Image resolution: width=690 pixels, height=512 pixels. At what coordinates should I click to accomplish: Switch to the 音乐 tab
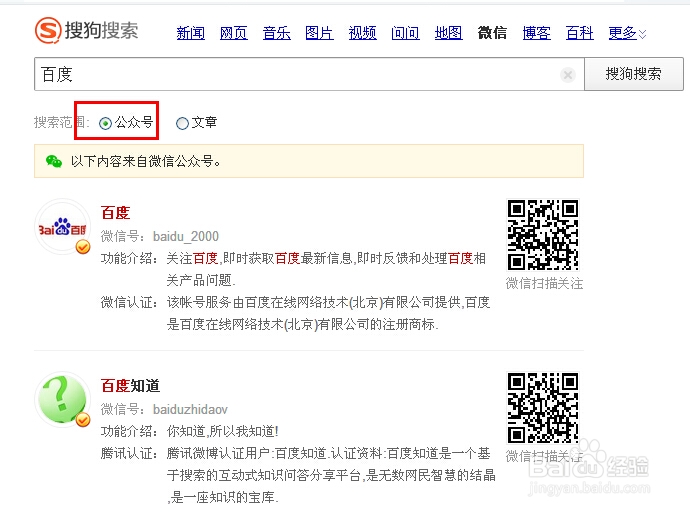276,33
